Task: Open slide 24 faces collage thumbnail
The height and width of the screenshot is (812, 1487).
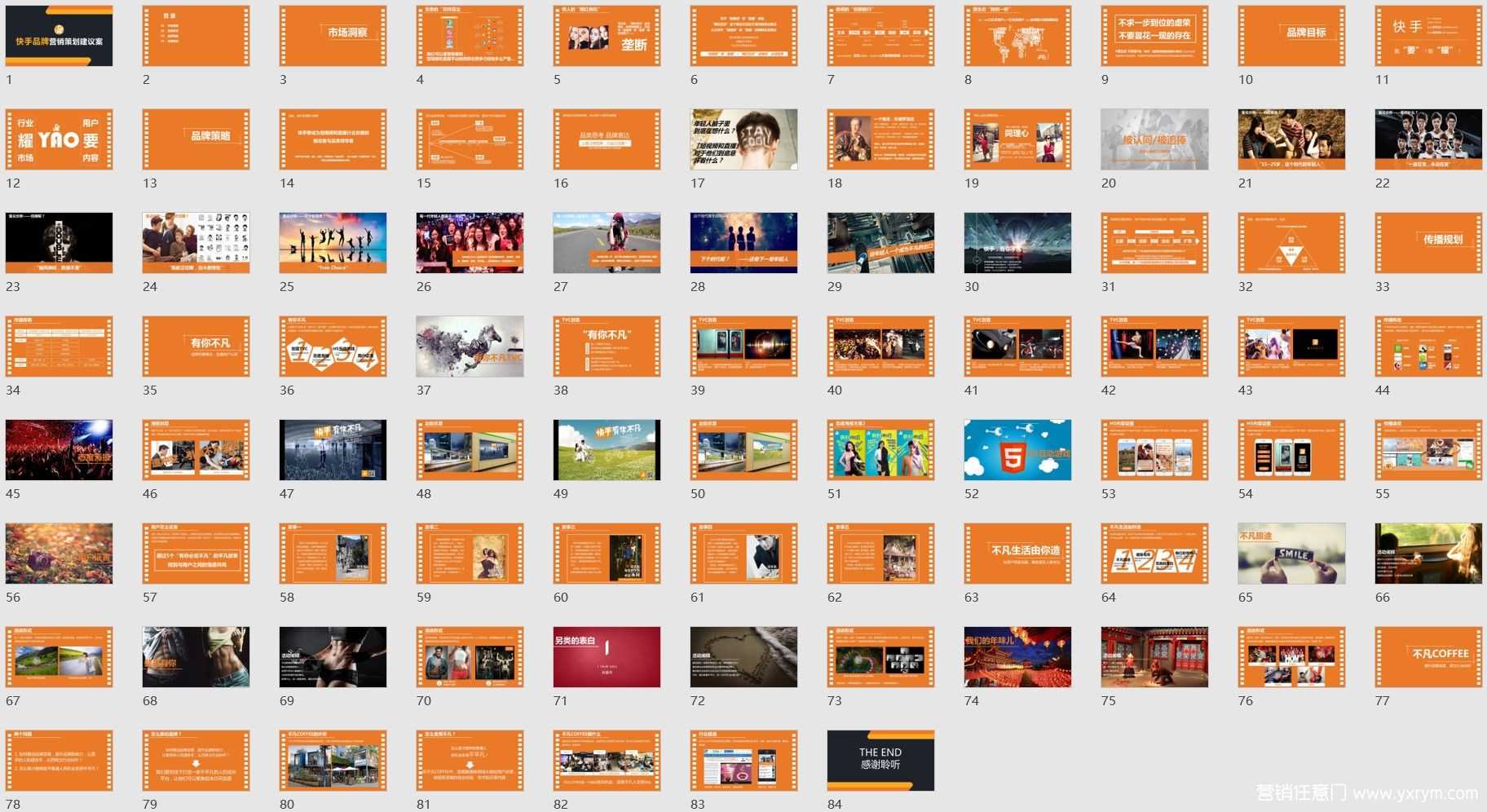Action: coord(196,243)
